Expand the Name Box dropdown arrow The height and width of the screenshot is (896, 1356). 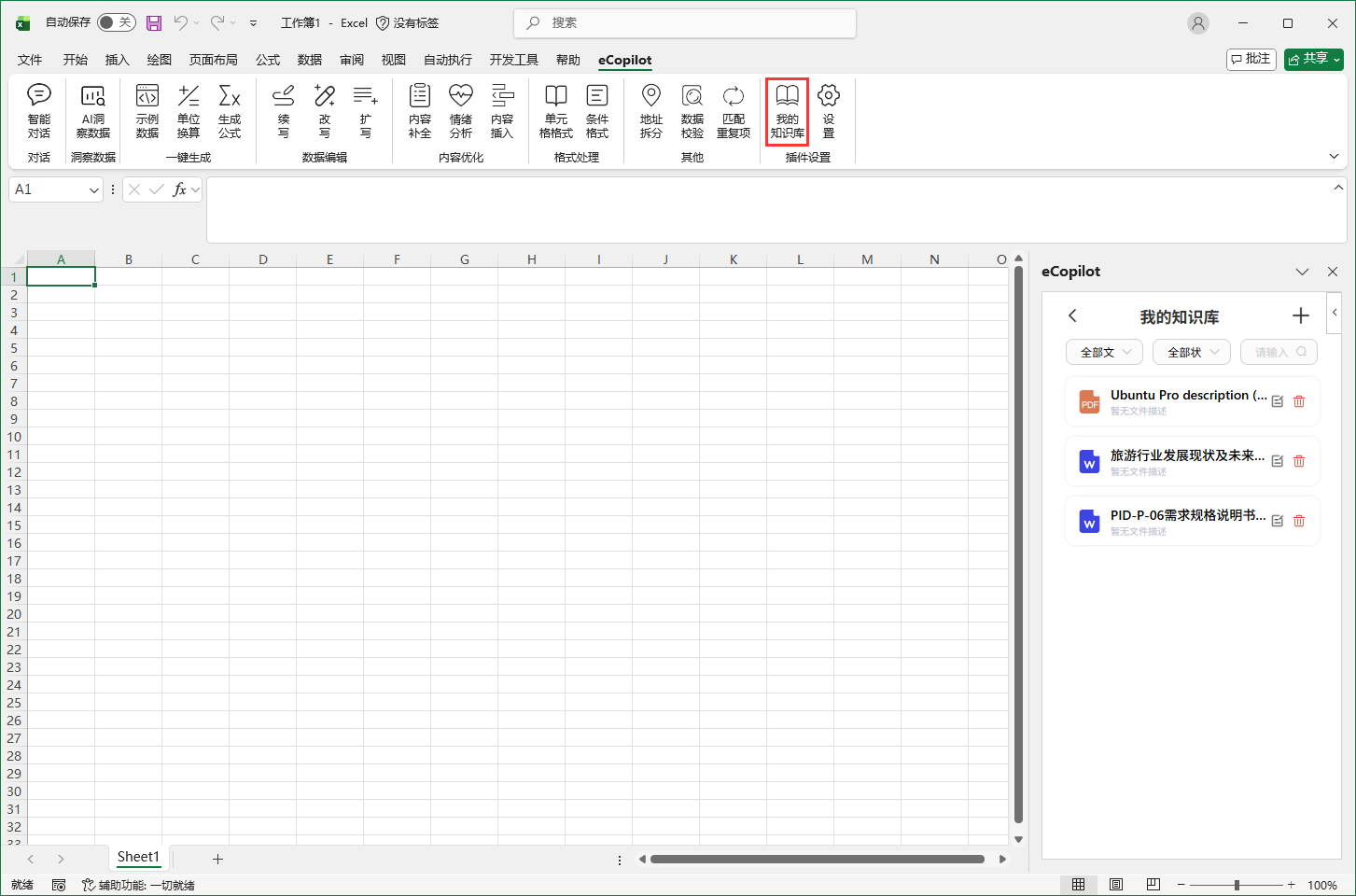pyautogui.click(x=93, y=189)
